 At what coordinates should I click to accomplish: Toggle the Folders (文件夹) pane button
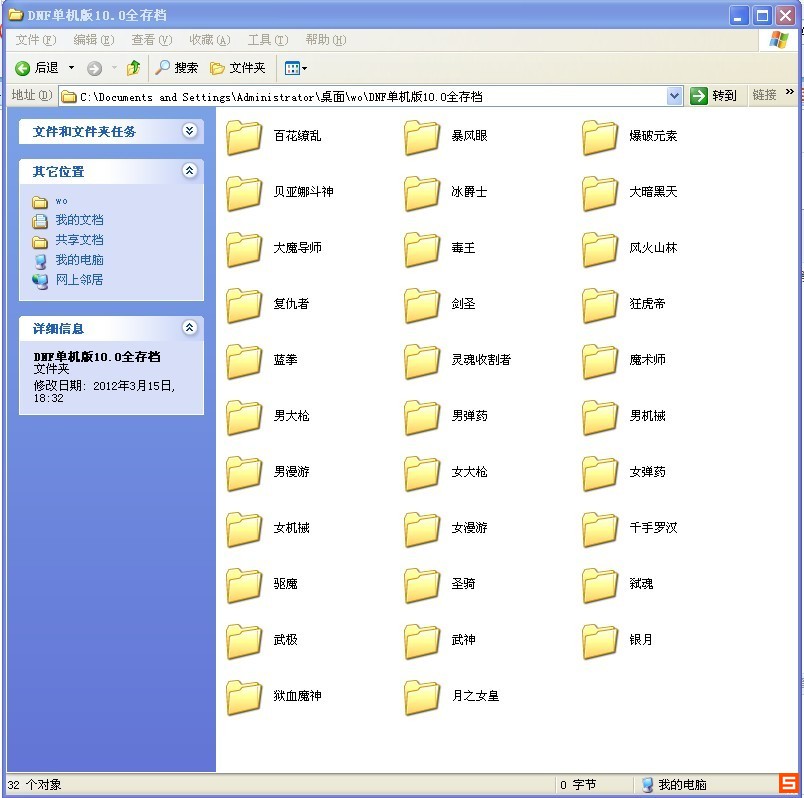tap(238, 68)
